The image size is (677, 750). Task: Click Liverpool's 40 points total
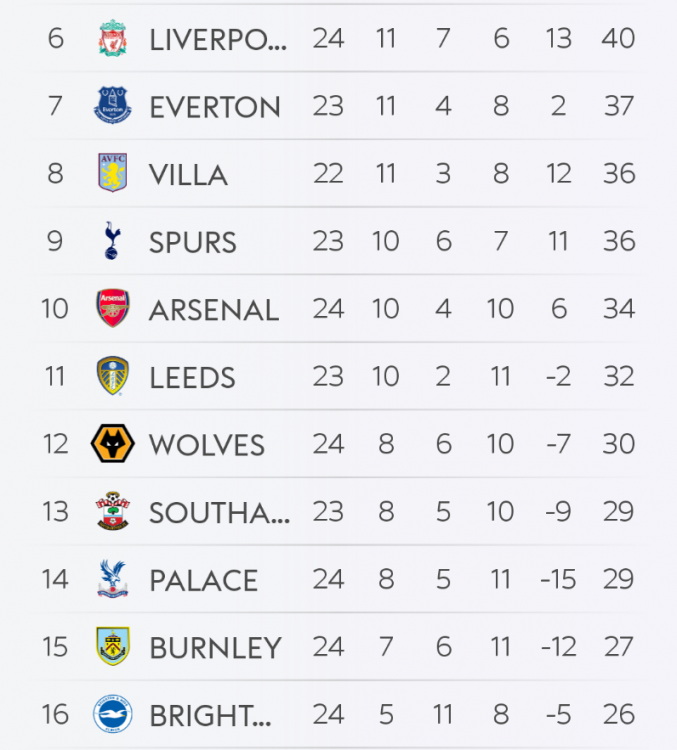[619, 39]
